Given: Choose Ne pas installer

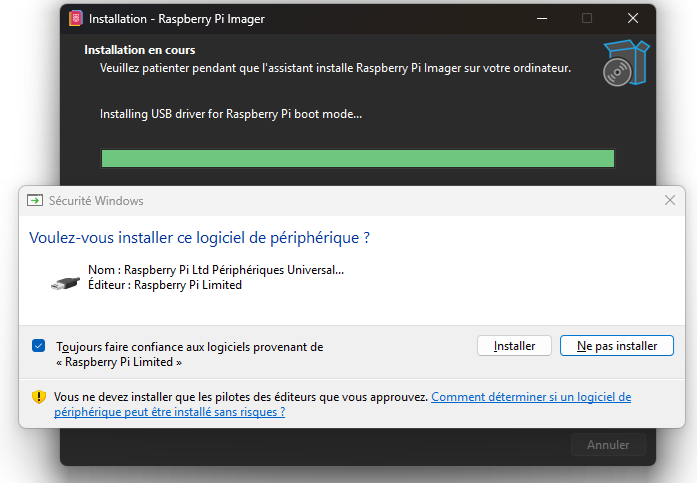Looking at the screenshot, I should pyautogui.click(x=617, y=346).
